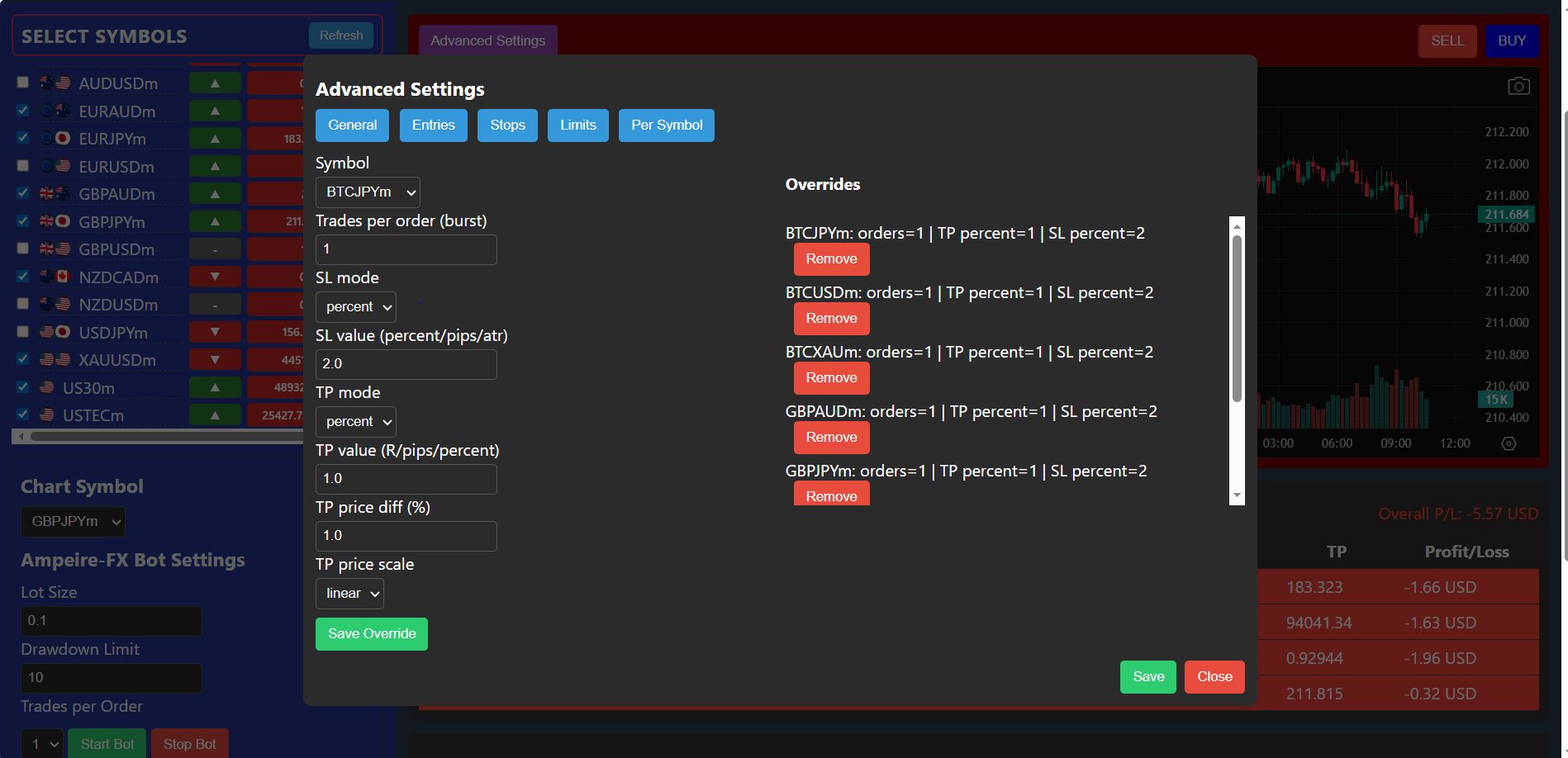The height and width of the screenshot is (758, 1568).
Task: Click the down arrow indicator for XAUUSDm
Action: click(215, 358)
